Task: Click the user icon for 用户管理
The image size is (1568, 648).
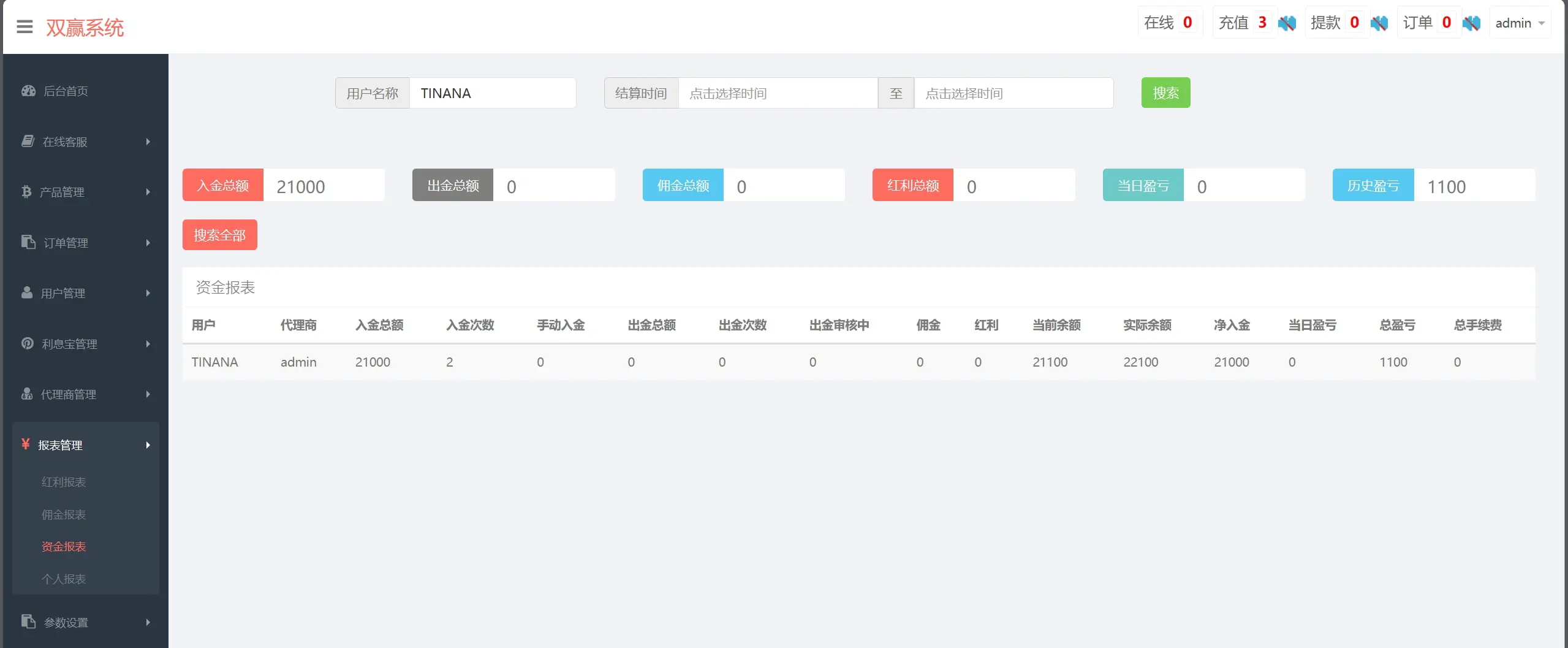Action: point(27,292)
